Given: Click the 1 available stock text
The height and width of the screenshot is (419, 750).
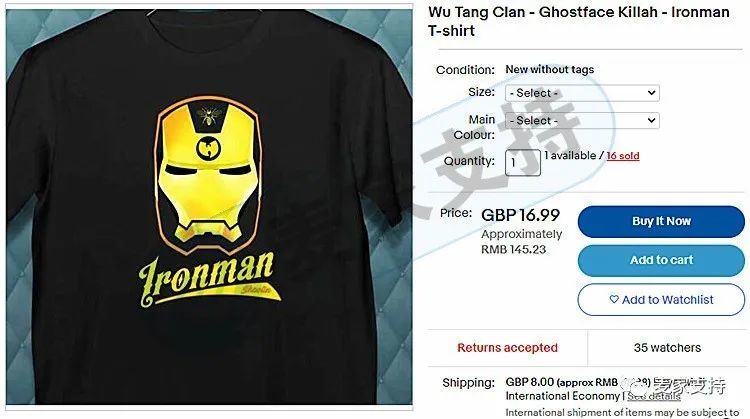Looking at the screenshot, I should point(570,155).
